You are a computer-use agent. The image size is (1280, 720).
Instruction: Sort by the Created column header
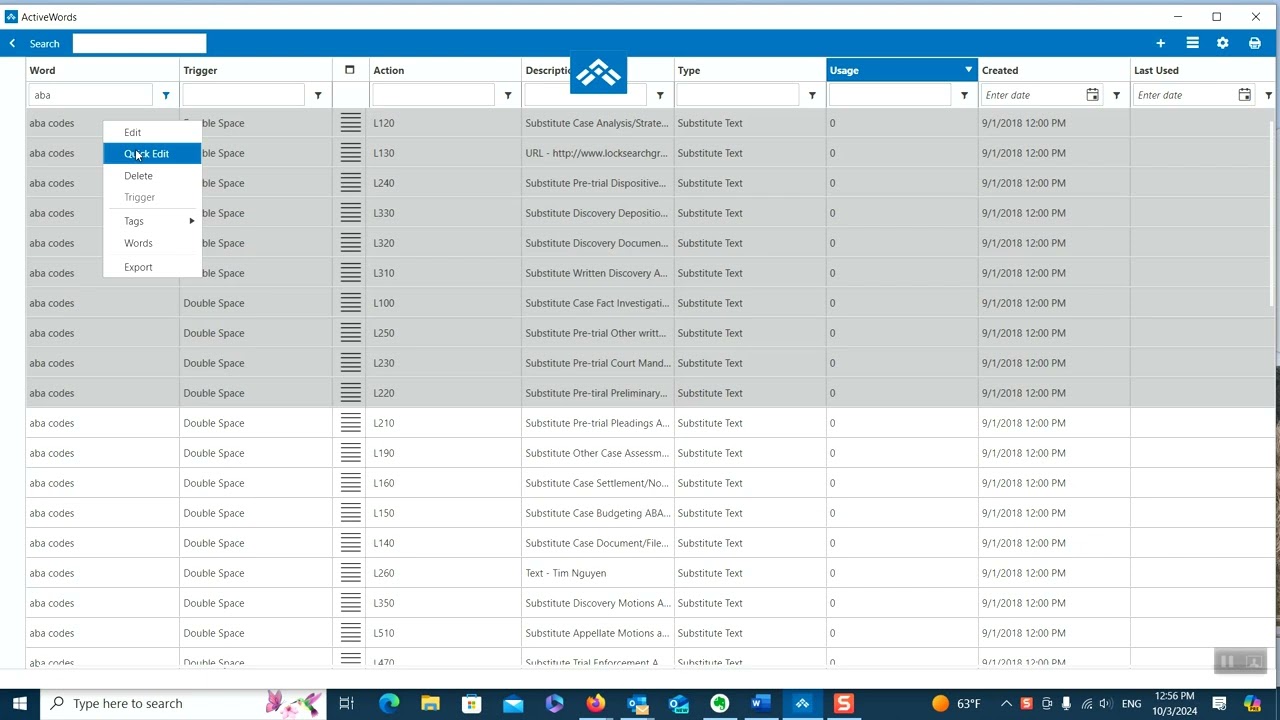click(x=1053, y=70)
